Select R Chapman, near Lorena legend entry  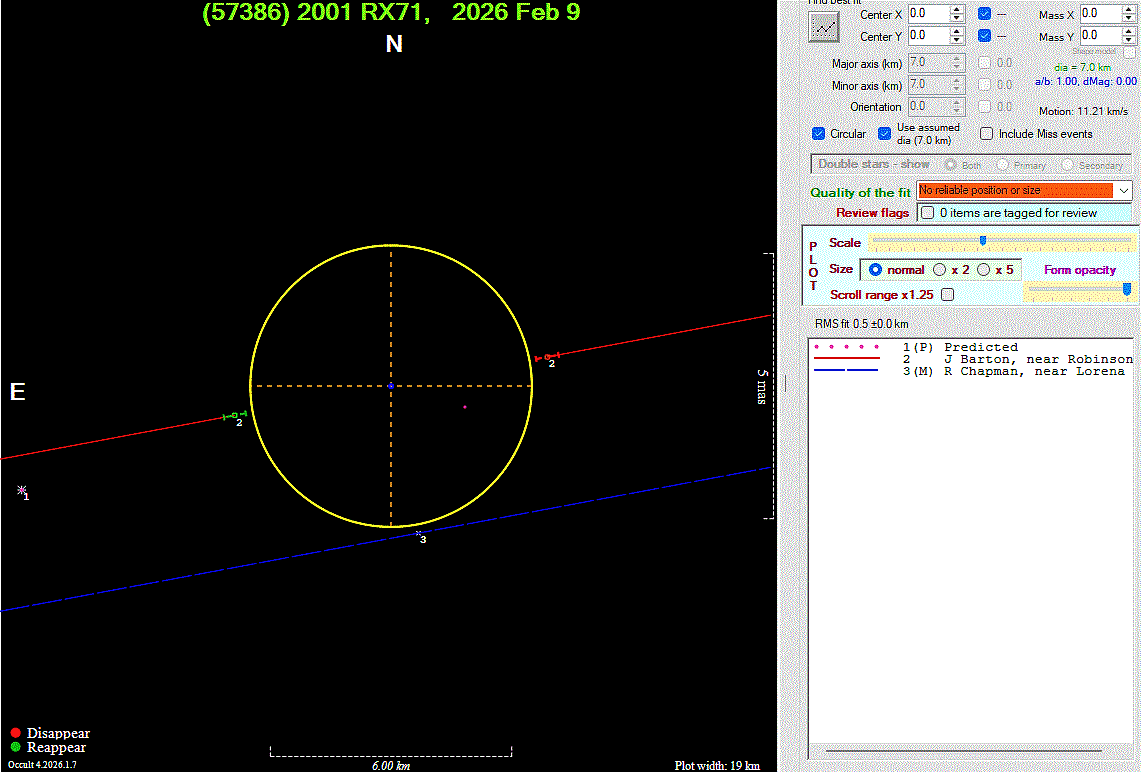pyautogui.click(x=1033, y=371)
